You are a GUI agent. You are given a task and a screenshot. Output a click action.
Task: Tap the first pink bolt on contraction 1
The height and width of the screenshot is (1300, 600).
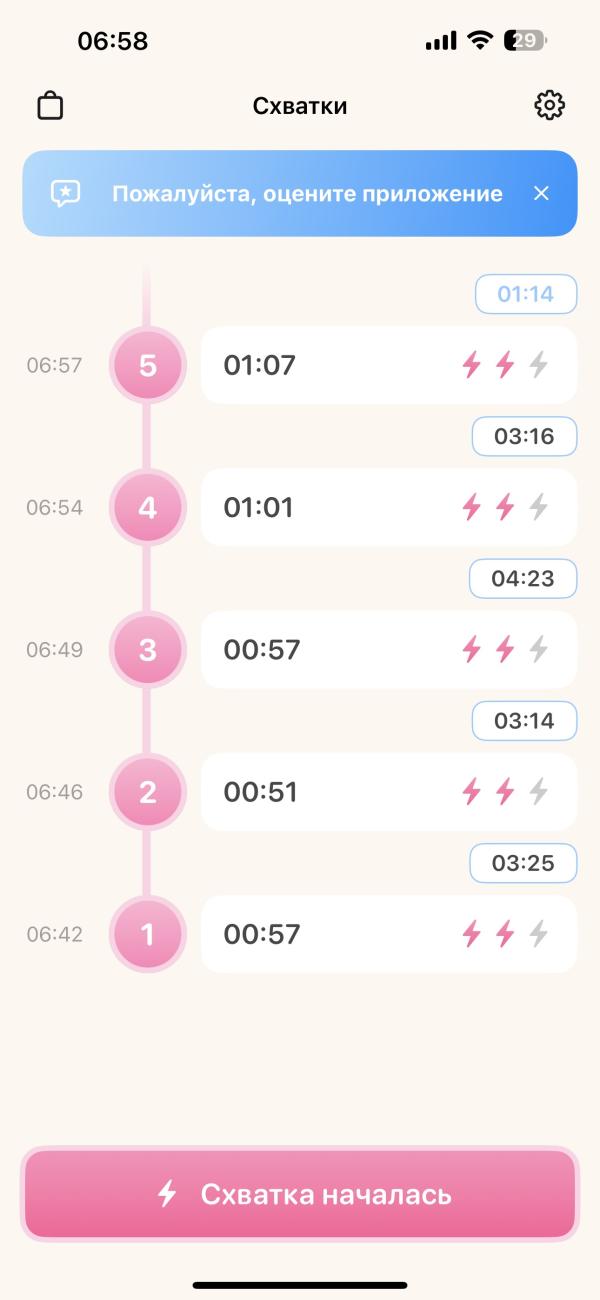[x=471, y=934]
